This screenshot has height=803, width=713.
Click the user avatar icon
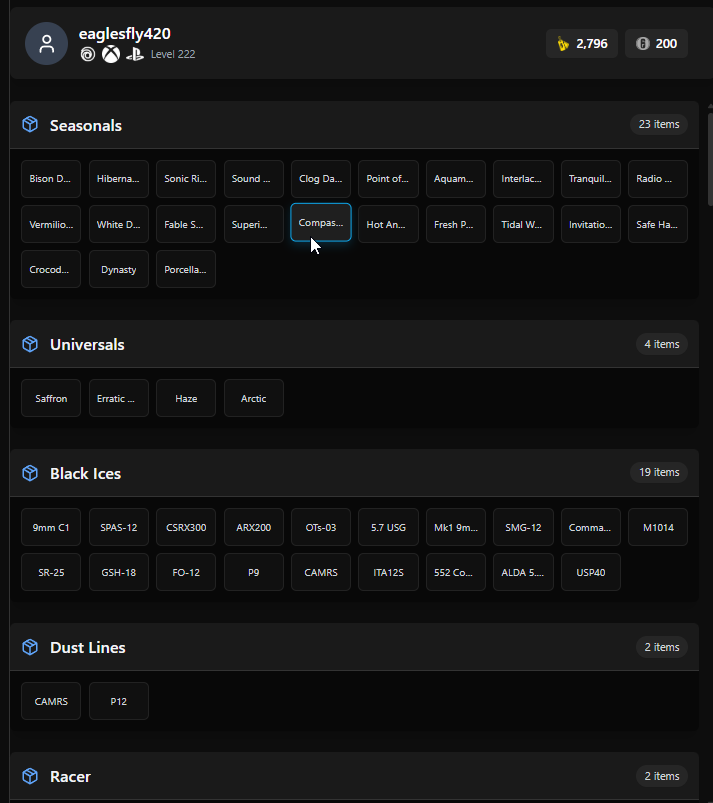click(47, 44)
